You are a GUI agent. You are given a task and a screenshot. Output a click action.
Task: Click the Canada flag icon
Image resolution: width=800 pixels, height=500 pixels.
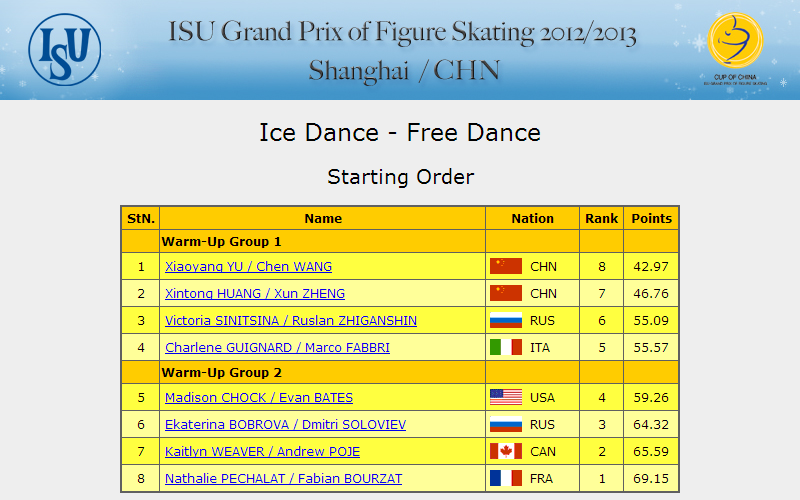(x=506, y=452)
